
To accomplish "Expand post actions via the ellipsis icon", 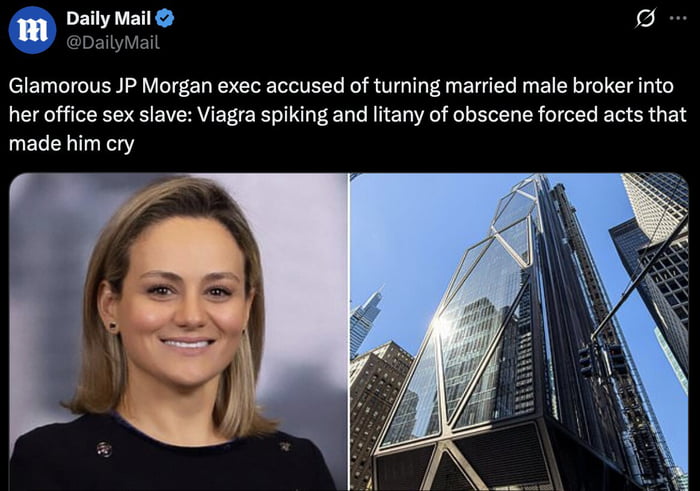I will (680, 19).
